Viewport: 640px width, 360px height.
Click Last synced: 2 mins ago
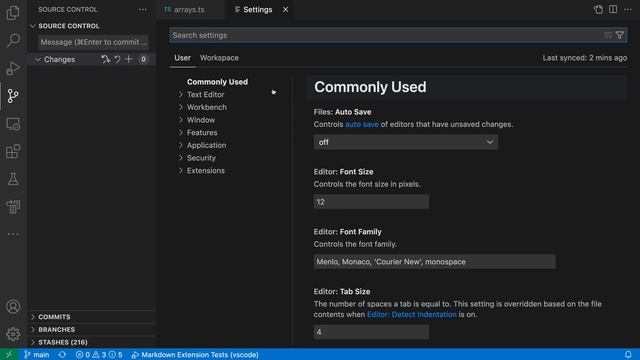coord(584,58)
